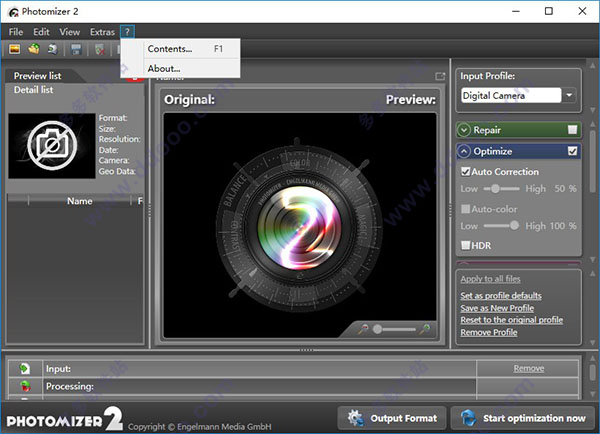Click Set as profile defaults link
600x434 pixels.
[x=501, y=295]
